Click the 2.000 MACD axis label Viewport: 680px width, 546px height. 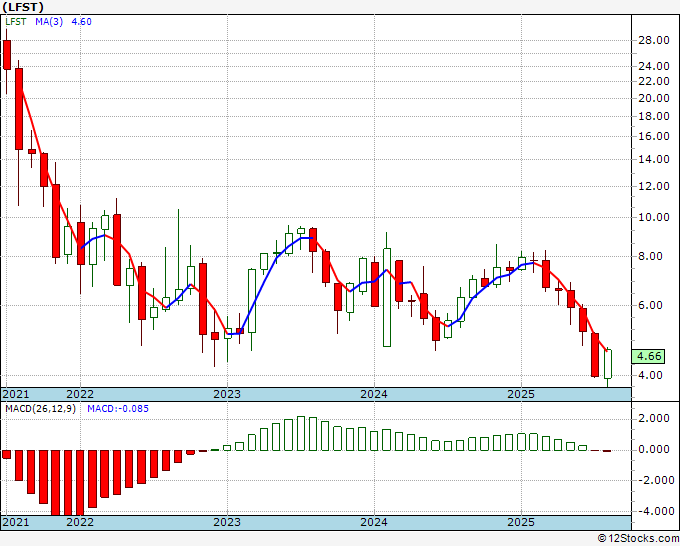(x=654, y=418)
